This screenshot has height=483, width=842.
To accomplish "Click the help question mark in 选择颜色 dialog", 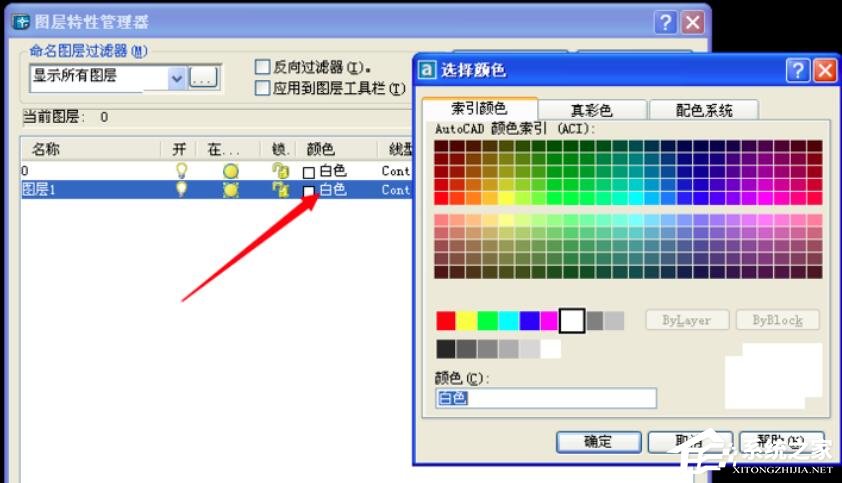I will tap(798, 70).
